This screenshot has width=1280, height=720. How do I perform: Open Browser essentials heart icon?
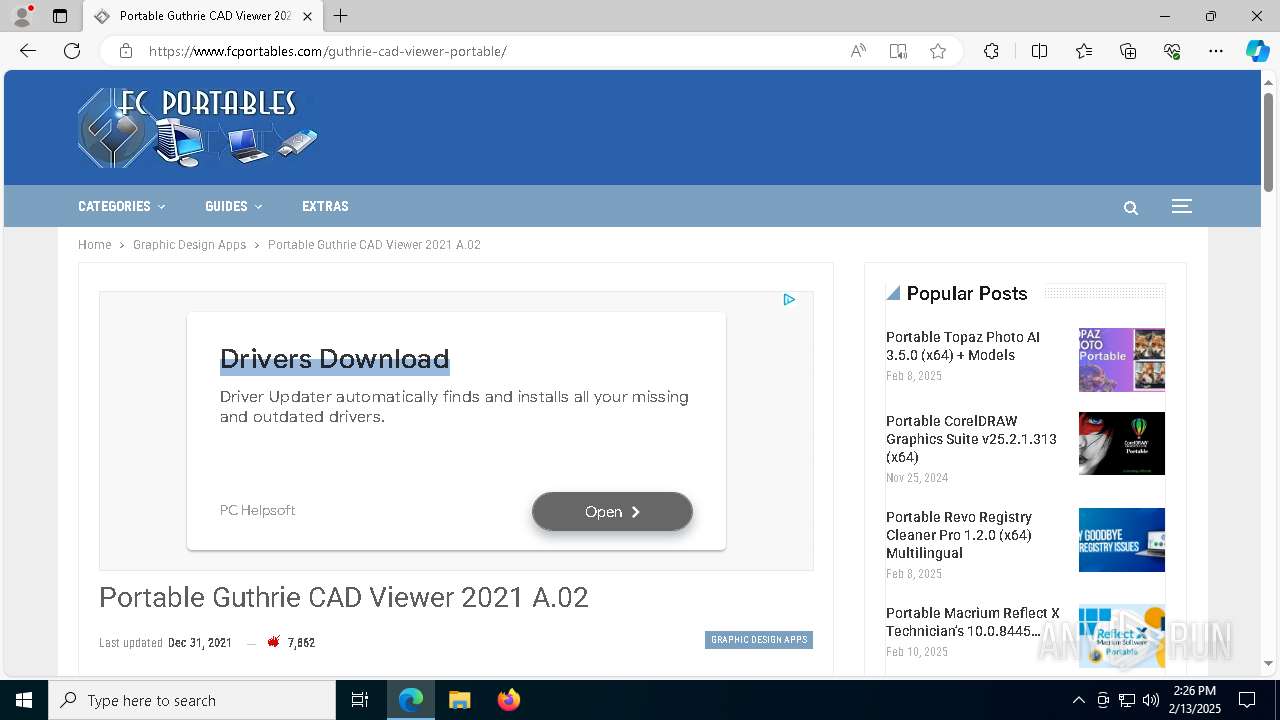[x=1172, y=51]
